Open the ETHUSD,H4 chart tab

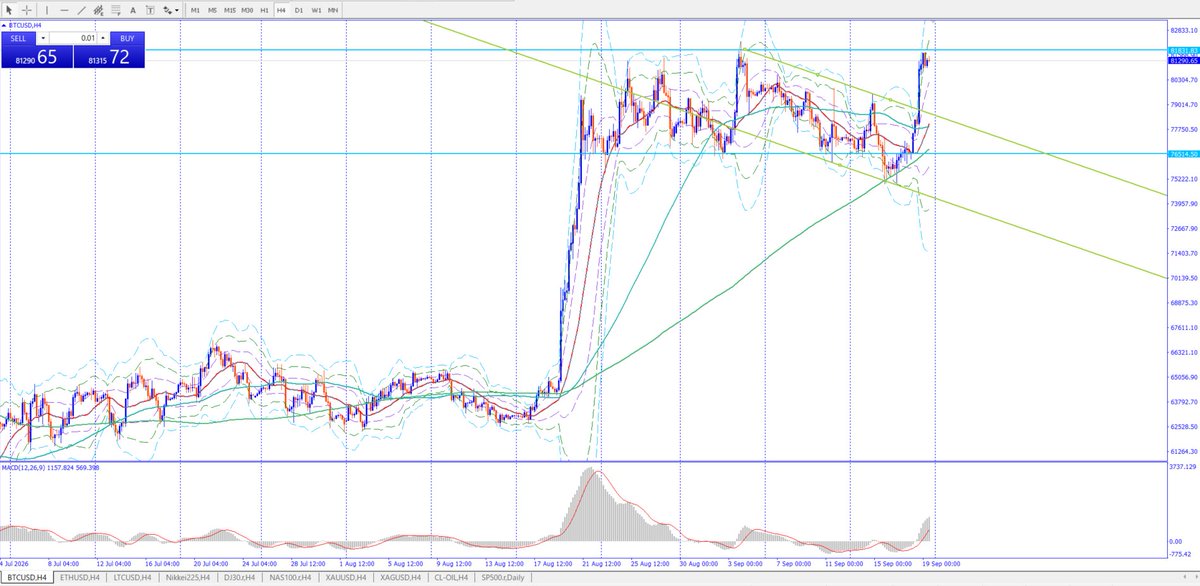pyautogui.click(x=80, y=578)
